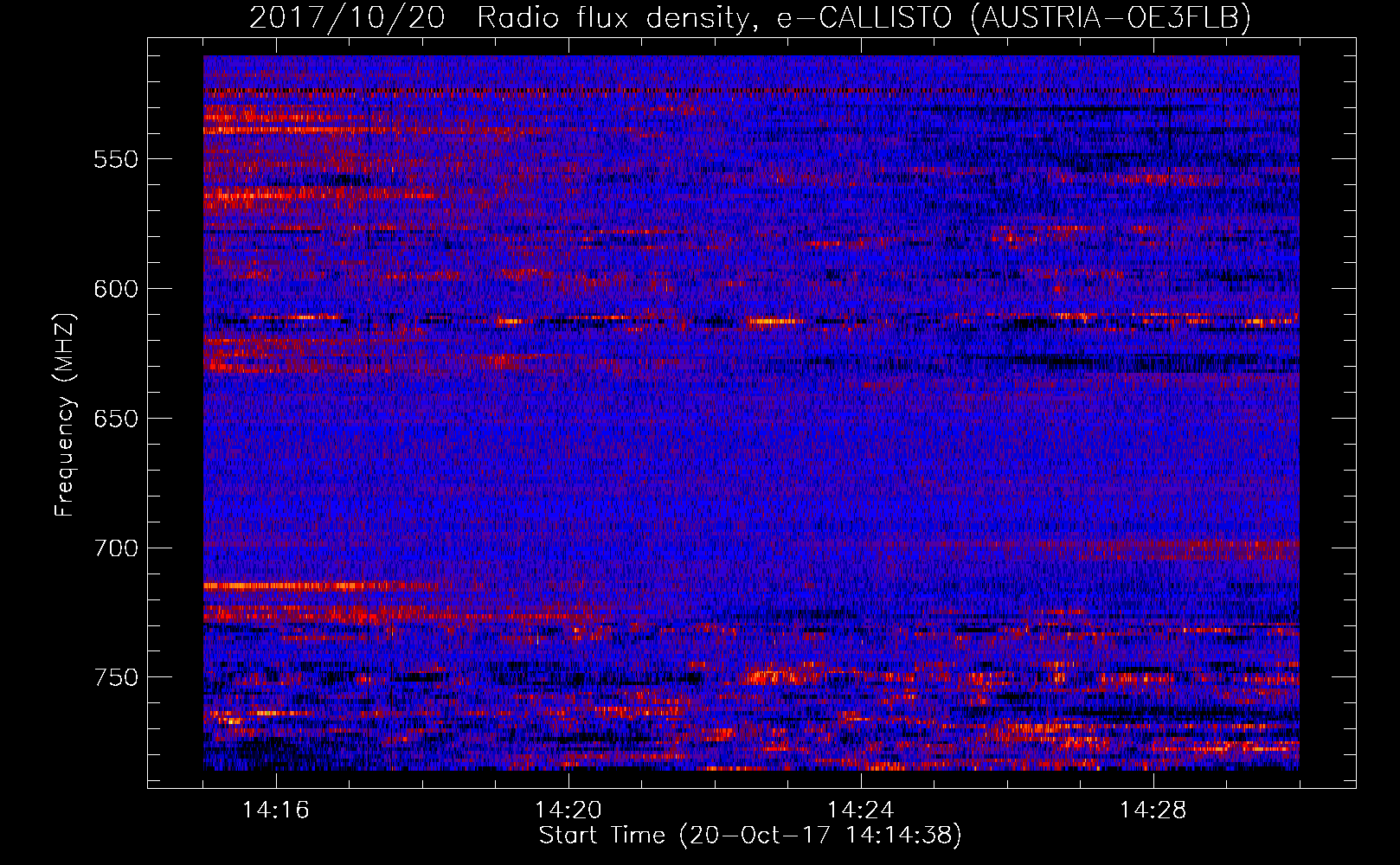Click the plot title mentioning e-CALLISTO
Image resolution: width=1400 pixels, height=865 pixels.
[750, 17]
